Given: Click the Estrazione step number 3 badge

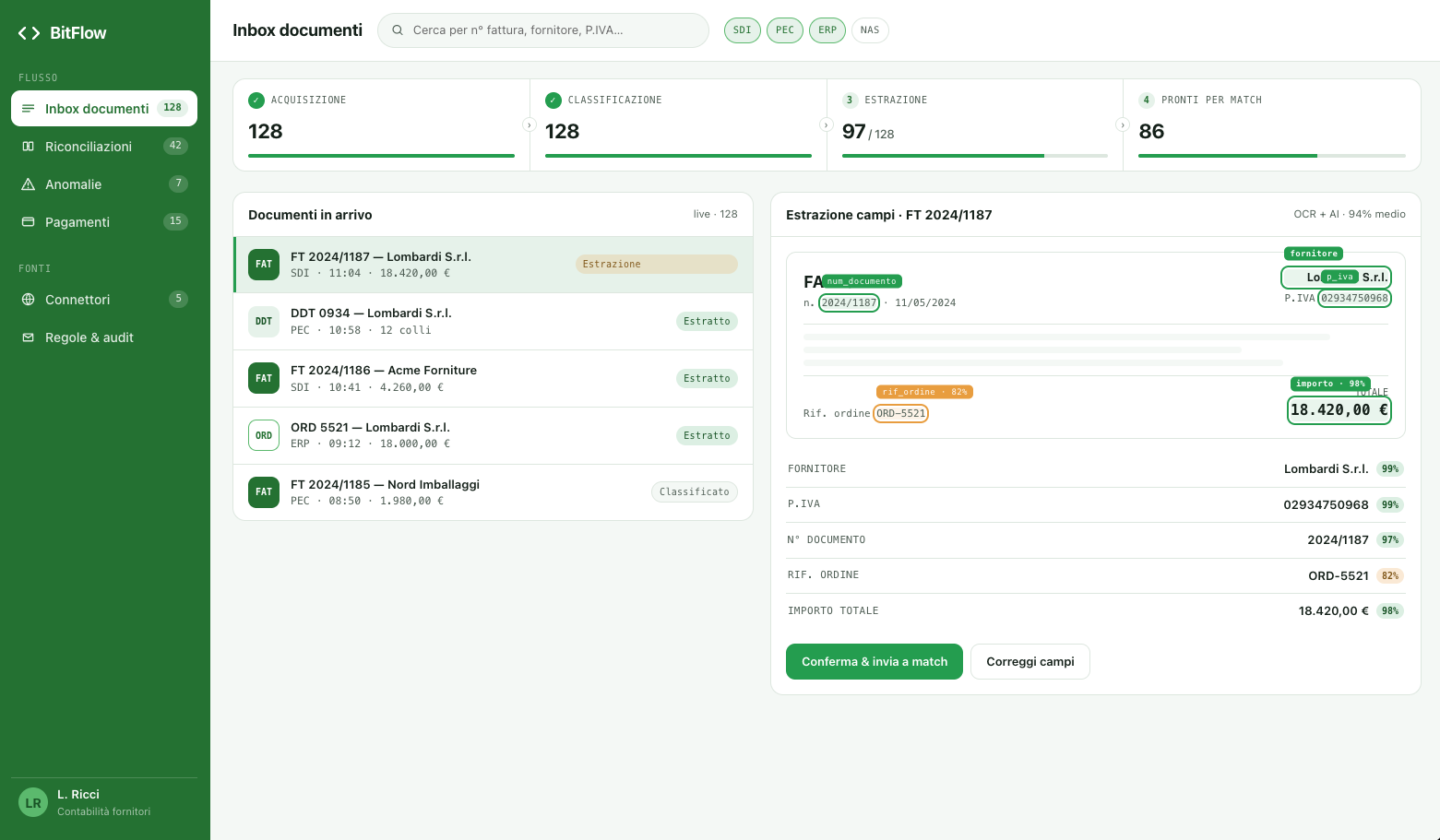Looking at the screenshot, I should (x=850, y=101).
